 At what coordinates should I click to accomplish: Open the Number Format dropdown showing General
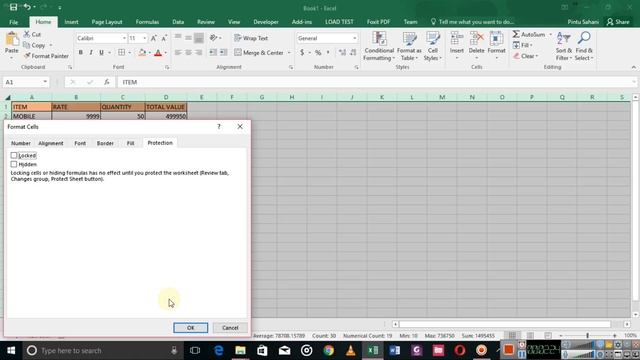pyautogui.click(x=354, y=38)
